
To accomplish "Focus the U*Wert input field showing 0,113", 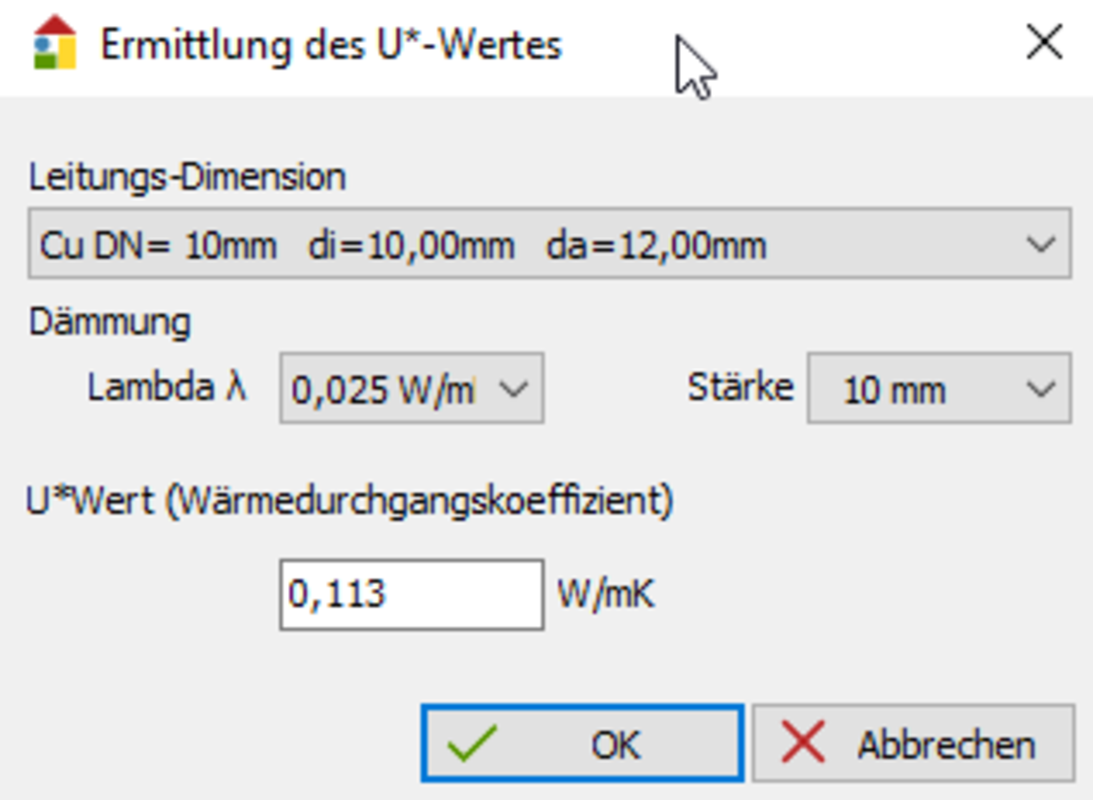I will (410, 594).
